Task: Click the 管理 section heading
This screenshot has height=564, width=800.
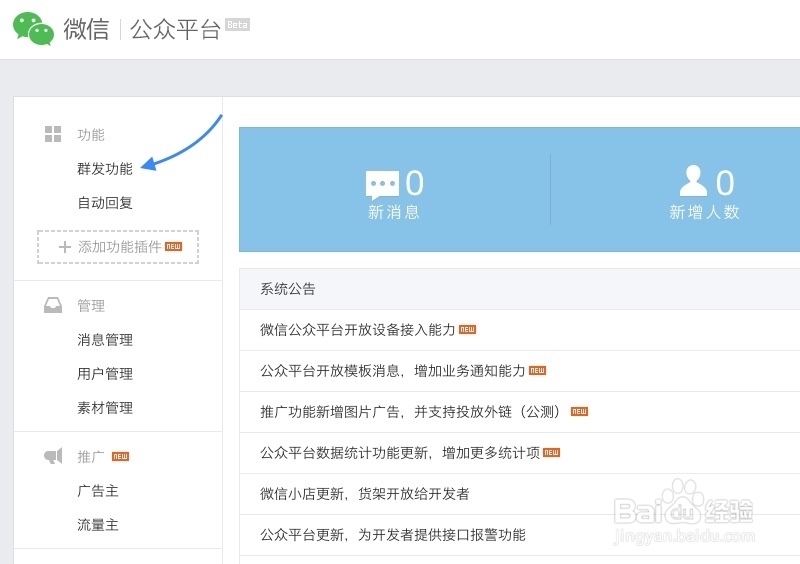Action: pos(91,306)
